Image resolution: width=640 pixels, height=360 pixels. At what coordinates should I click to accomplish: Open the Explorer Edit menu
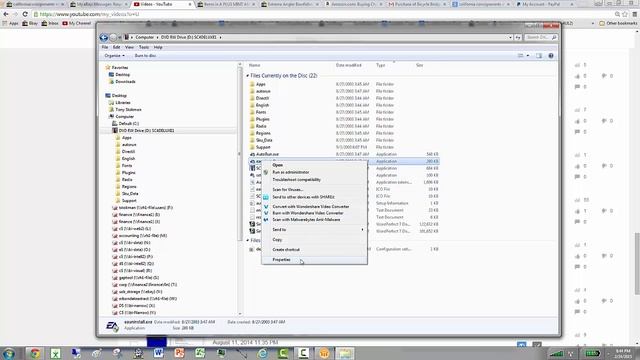117,47
